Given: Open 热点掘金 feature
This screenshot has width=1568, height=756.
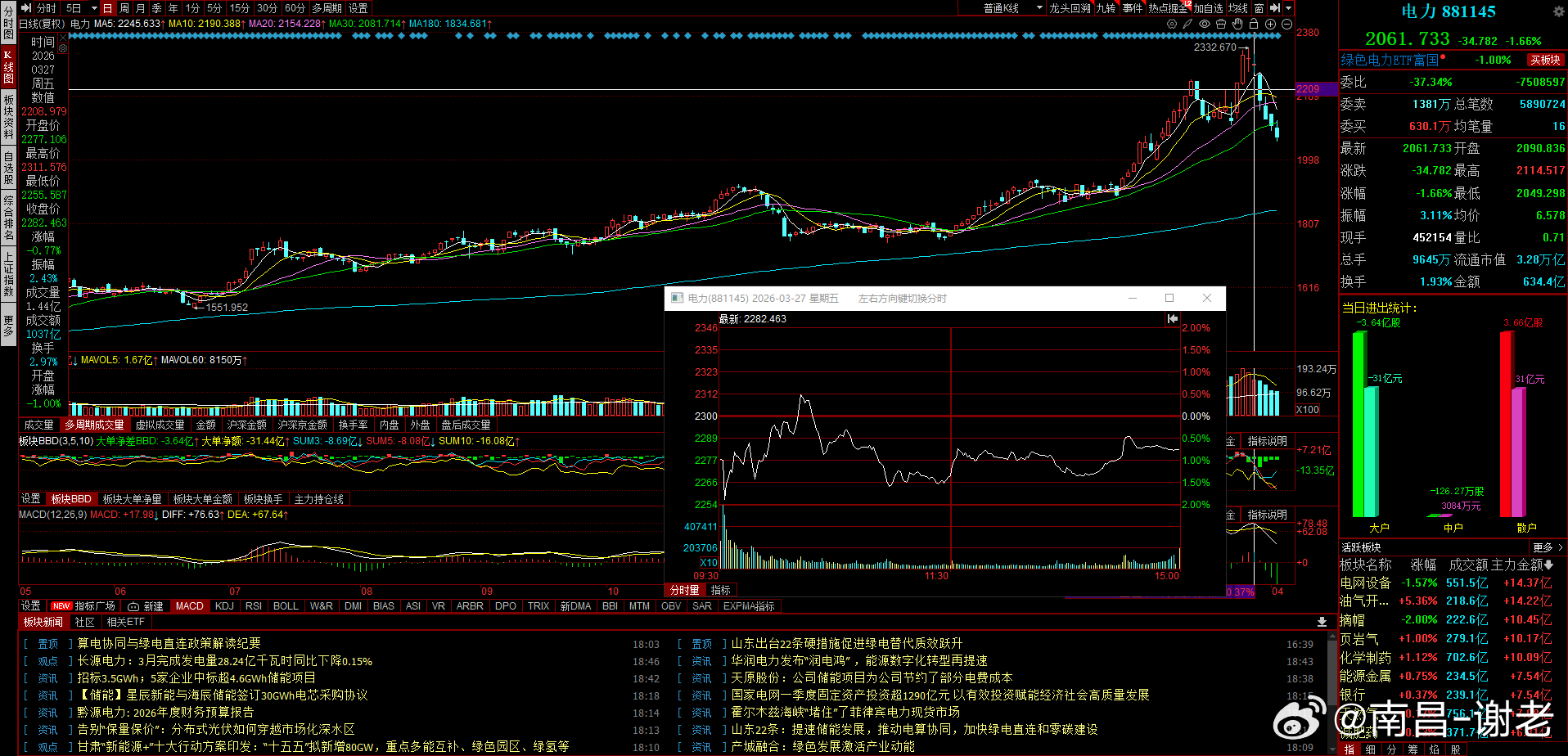Looking at the screenshot, I should click(x=1168, y=8).
